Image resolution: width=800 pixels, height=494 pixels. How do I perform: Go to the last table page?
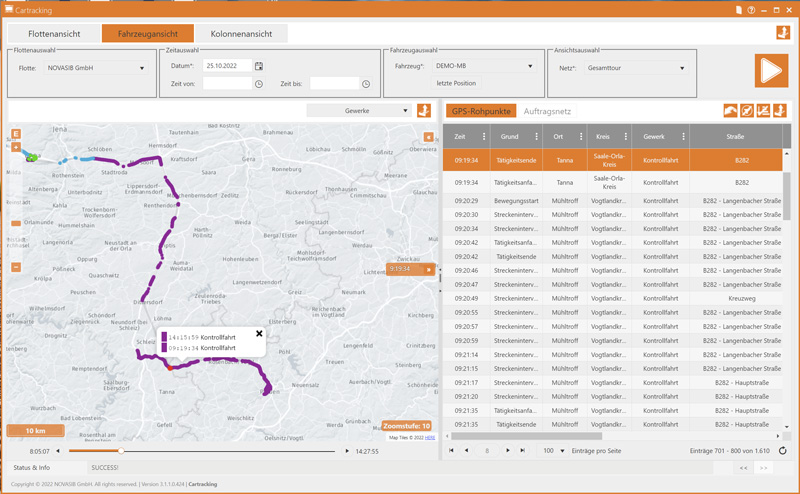(522, 451)
